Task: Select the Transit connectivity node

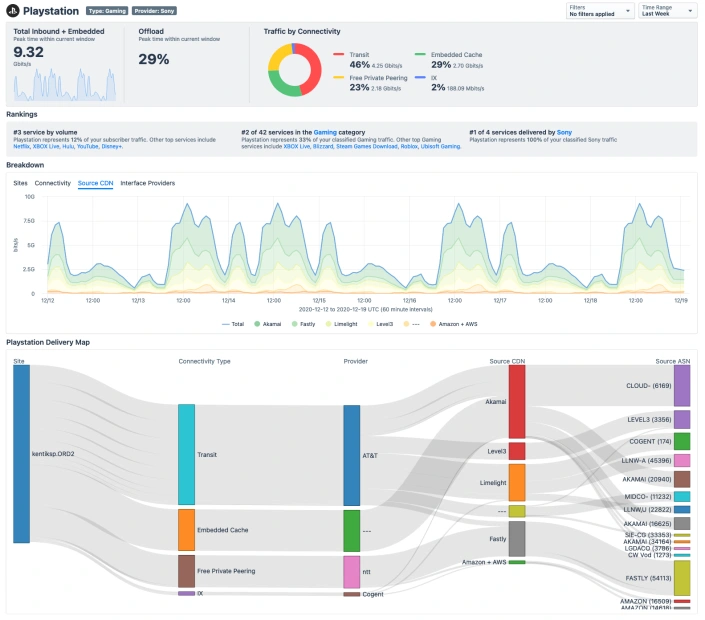Action: click(x=187, y=454)
